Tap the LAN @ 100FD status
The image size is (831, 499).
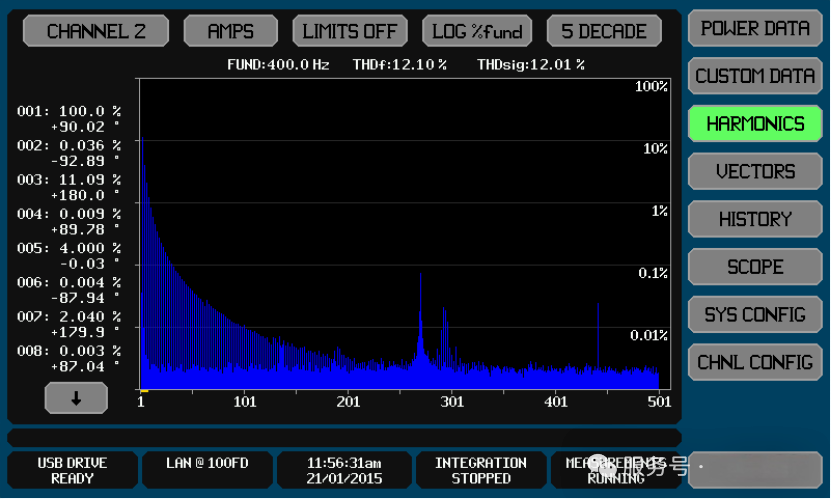tap(208, 470)
